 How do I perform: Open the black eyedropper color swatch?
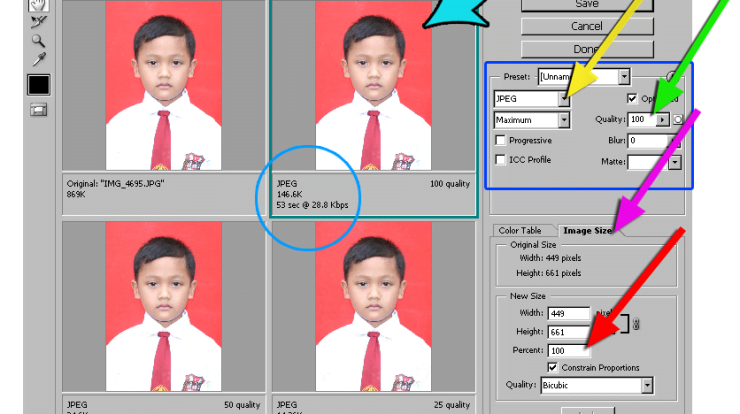pyautogui.click(x=38, y=85)
